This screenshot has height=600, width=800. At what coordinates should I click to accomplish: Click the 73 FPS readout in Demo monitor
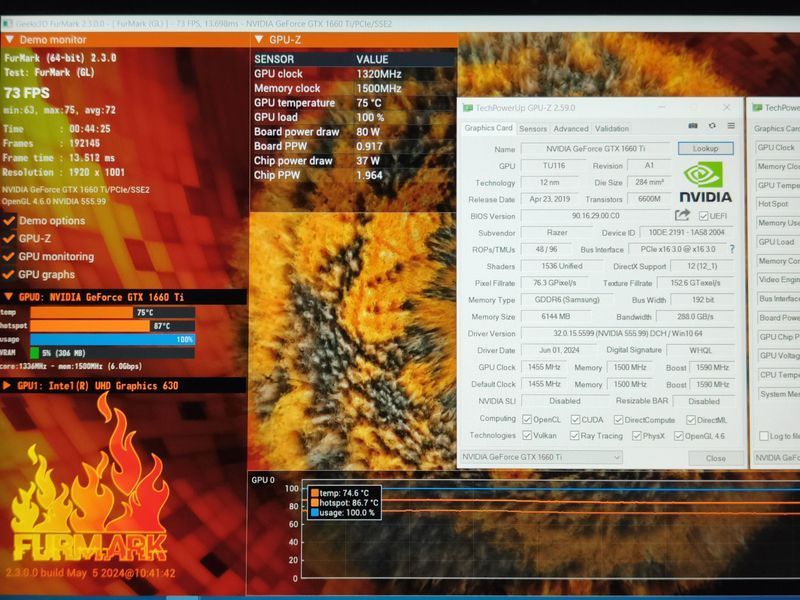point(27,93)
